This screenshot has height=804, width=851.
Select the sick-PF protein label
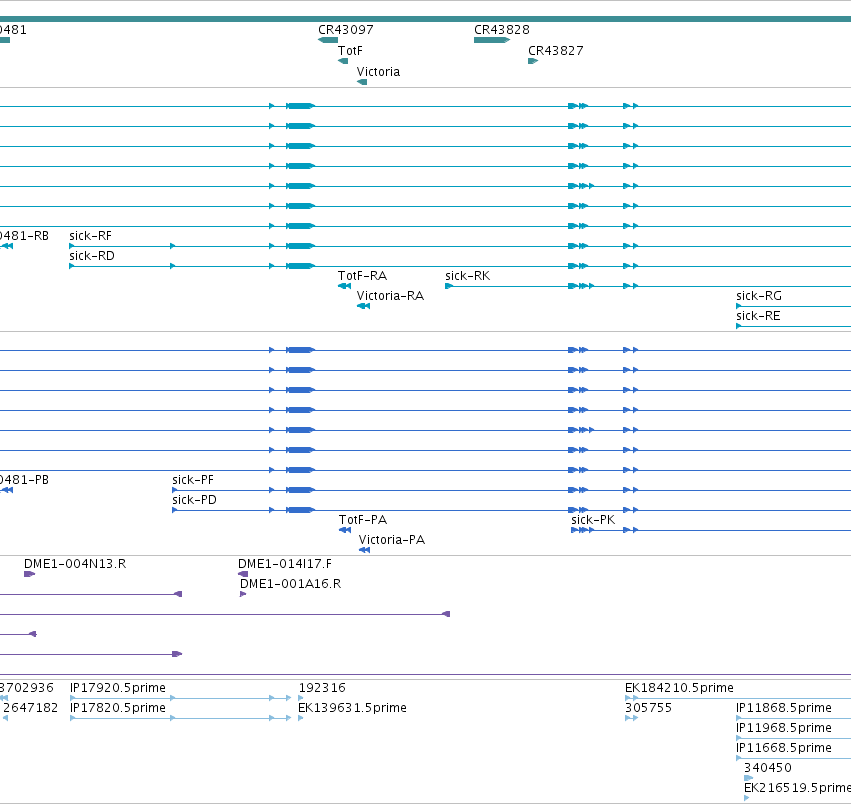tap(193, 480)
